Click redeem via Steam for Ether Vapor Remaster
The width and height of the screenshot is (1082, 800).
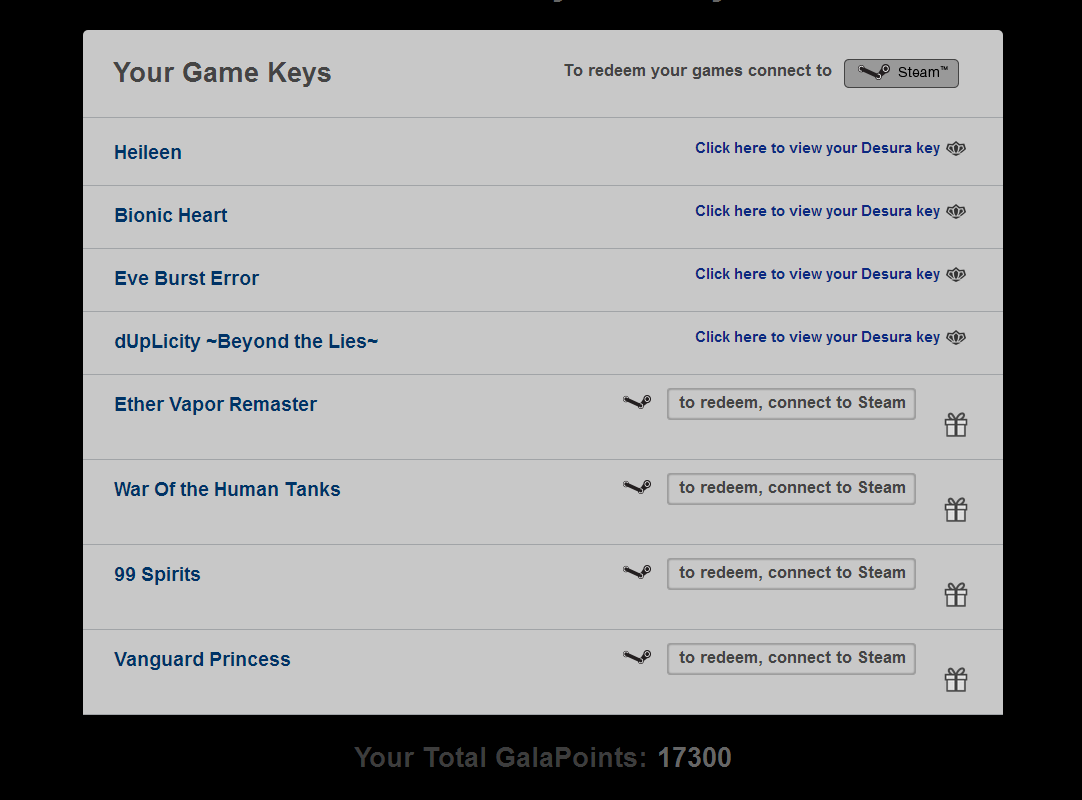(x=791, y=403)
